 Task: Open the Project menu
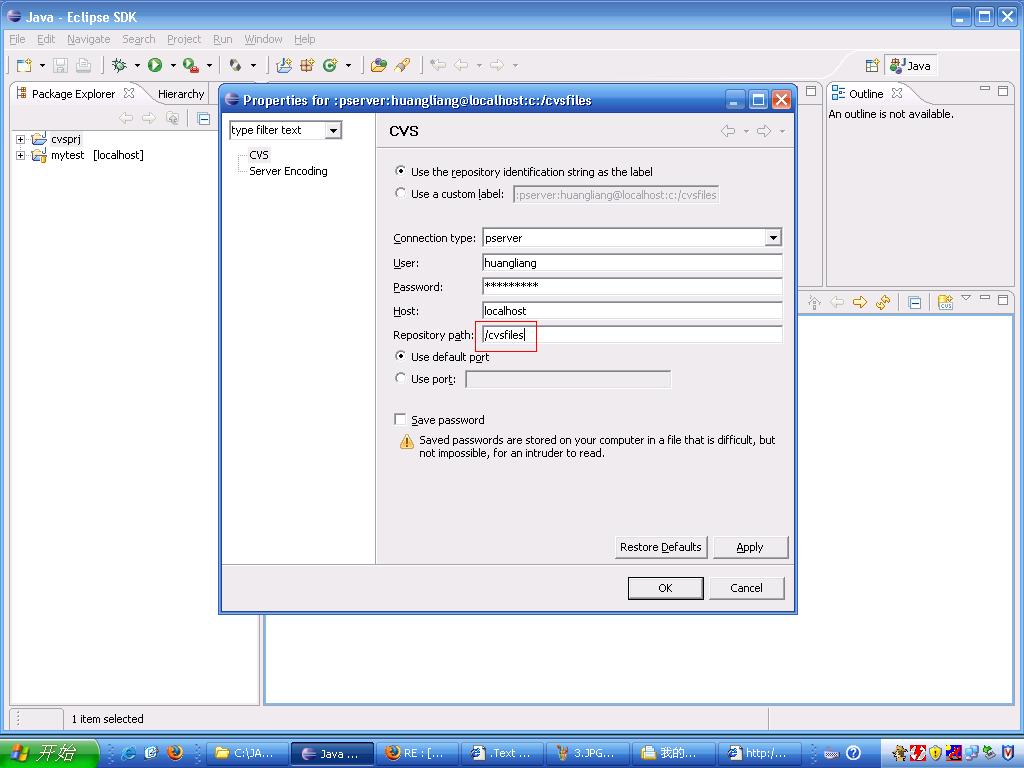point(184,39)
